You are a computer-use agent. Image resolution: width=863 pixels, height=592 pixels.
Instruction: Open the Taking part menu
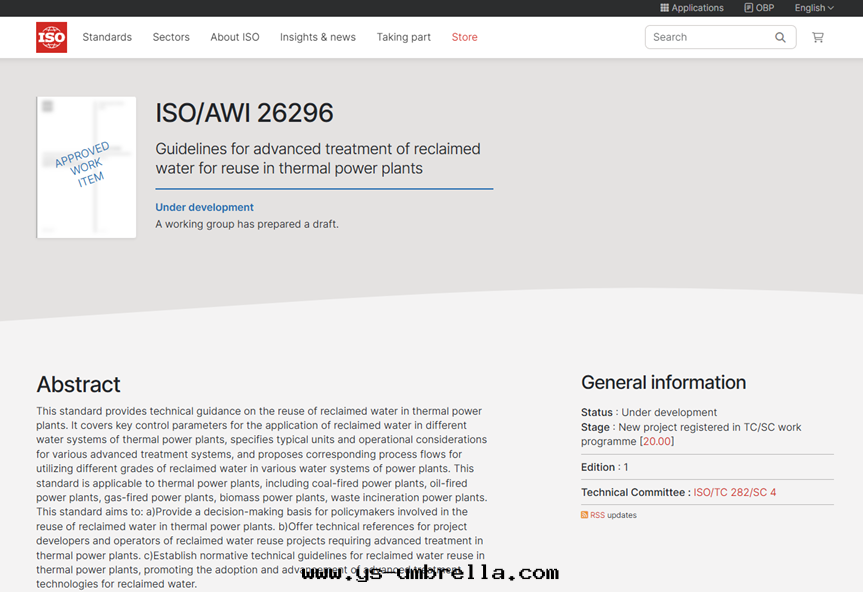[x=404, y=37]
